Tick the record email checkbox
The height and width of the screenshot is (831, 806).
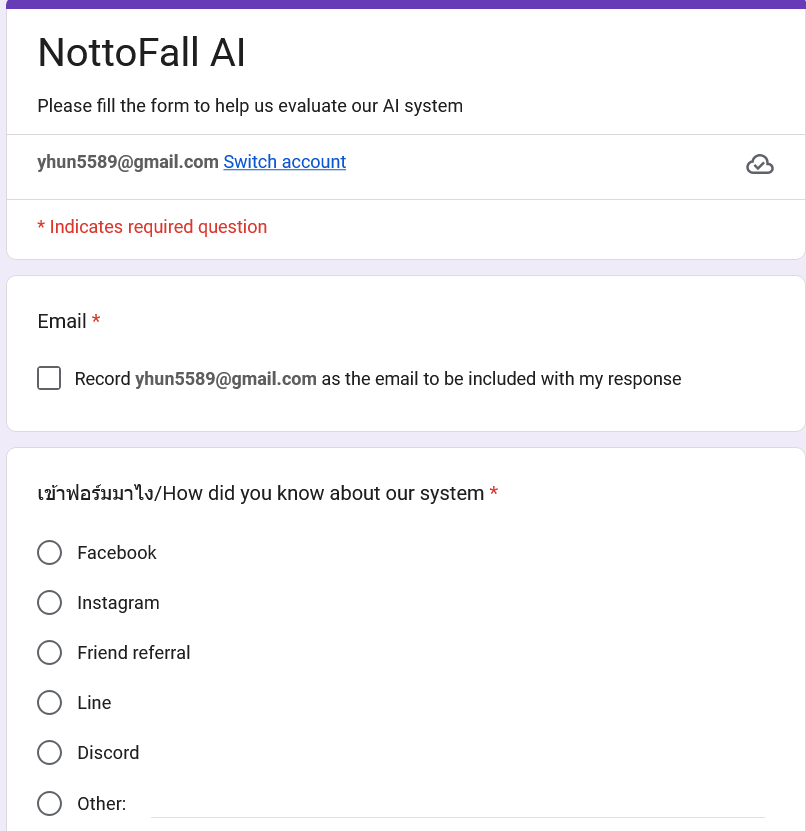point(49,378)
